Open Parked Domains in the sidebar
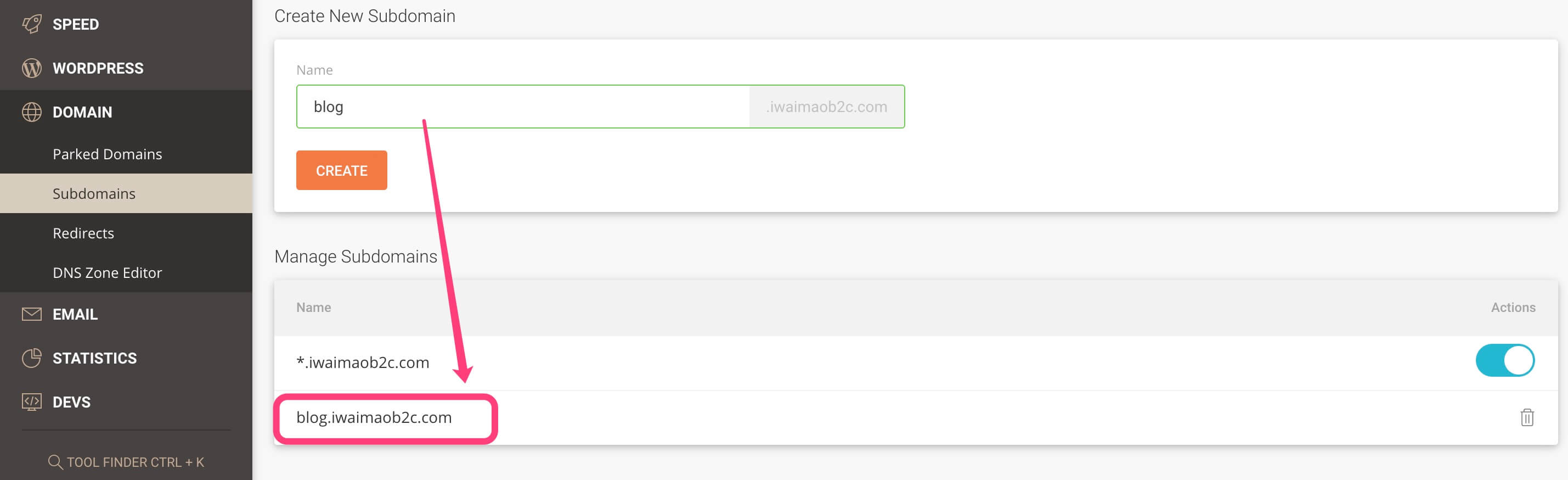 pyautogui.click(x=107, y=154)
